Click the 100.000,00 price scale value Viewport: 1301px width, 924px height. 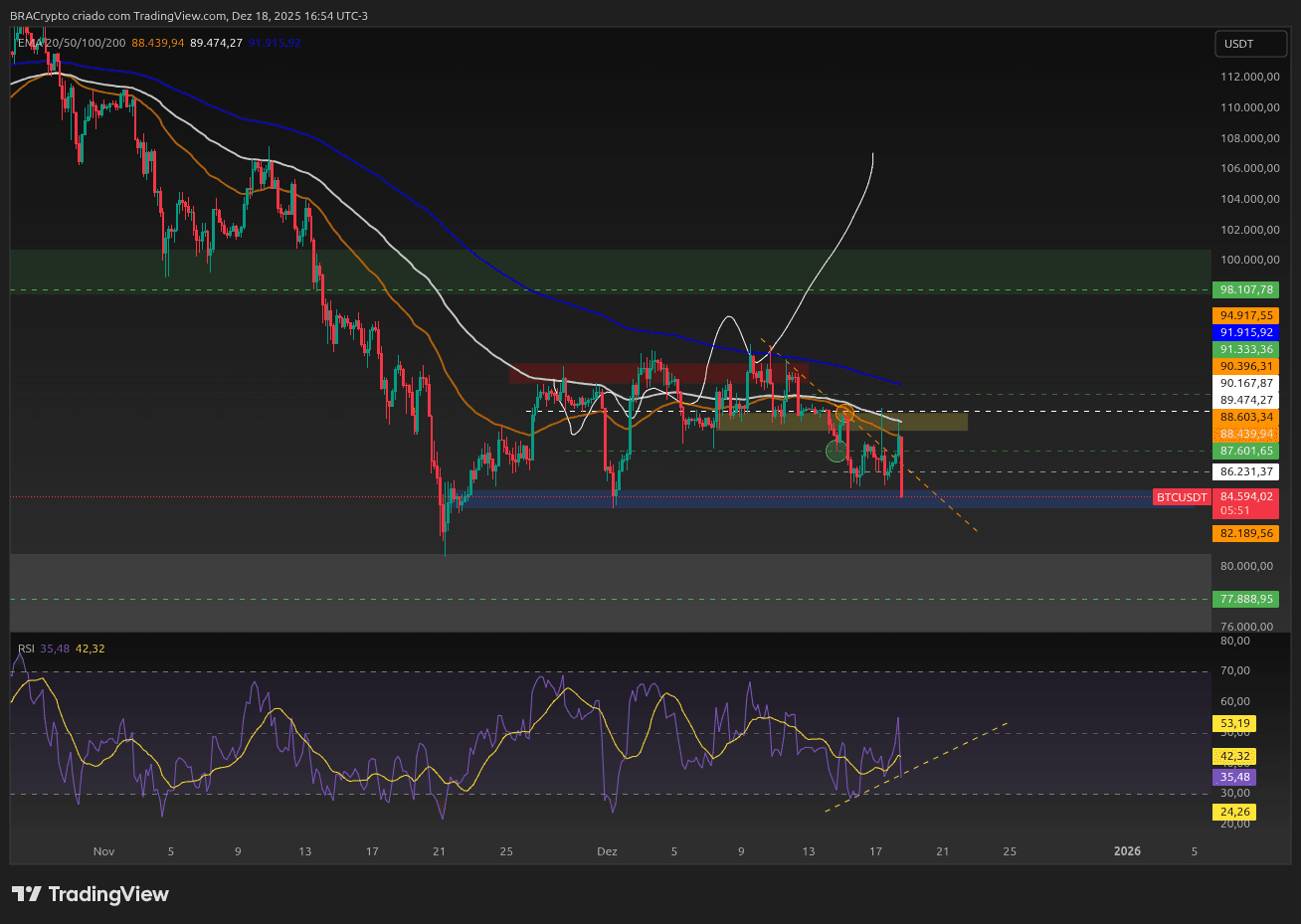(1249, 260)
